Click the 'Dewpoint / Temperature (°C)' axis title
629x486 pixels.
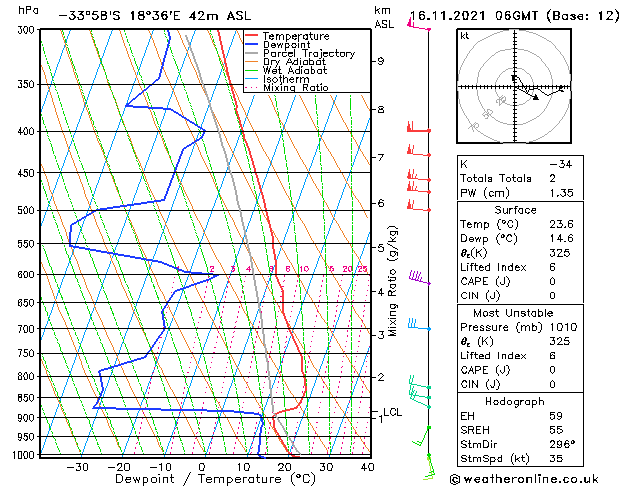tap(215, 479)
